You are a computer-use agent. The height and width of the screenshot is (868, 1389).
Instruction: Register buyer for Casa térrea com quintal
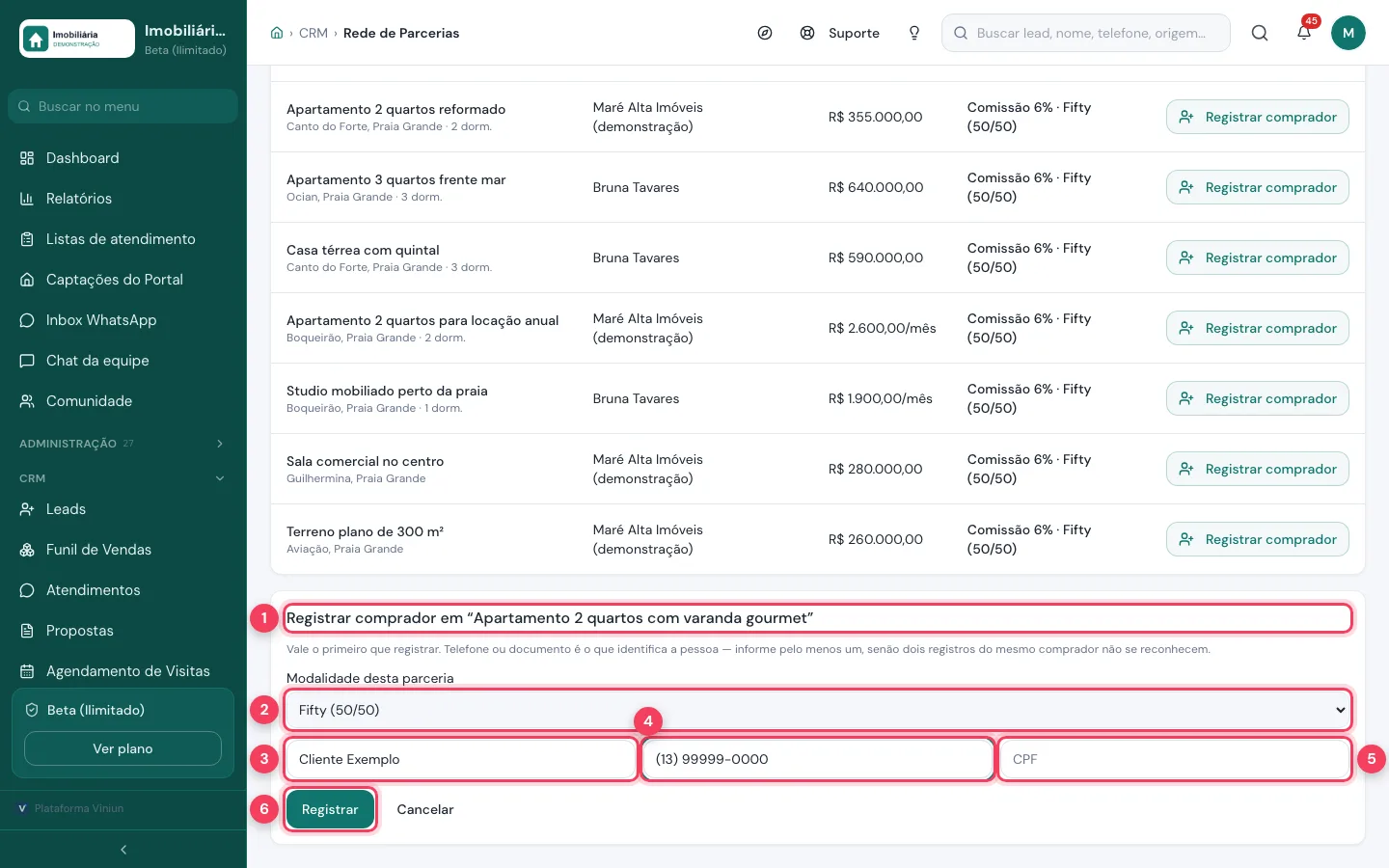(x=1258, y=258)
